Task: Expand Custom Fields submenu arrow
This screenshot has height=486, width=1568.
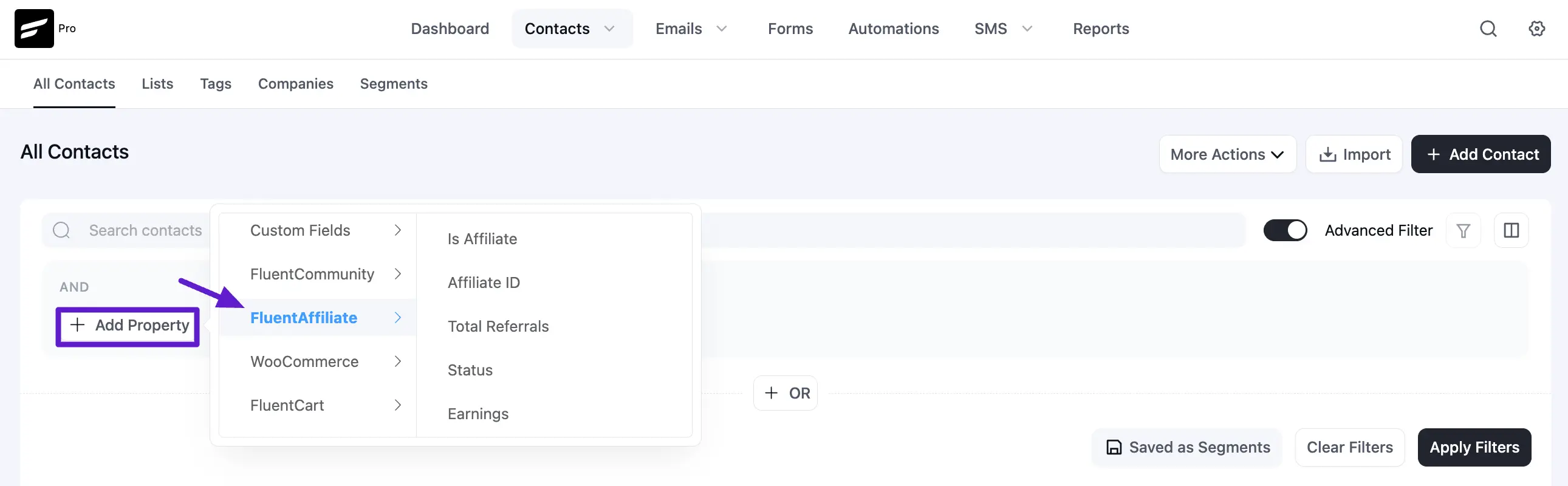Action: coord(397,230)
